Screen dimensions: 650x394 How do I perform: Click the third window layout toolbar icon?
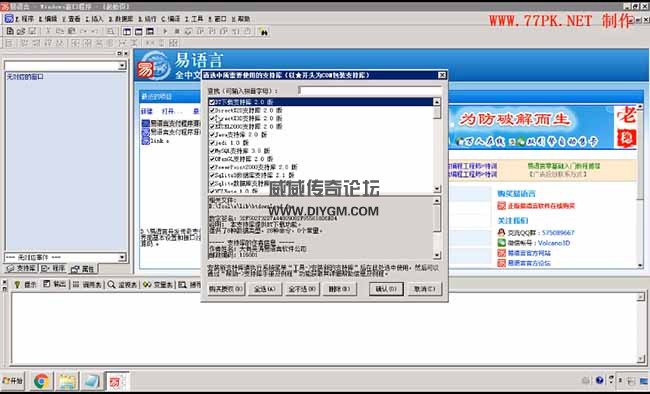(x=150, y=32)
